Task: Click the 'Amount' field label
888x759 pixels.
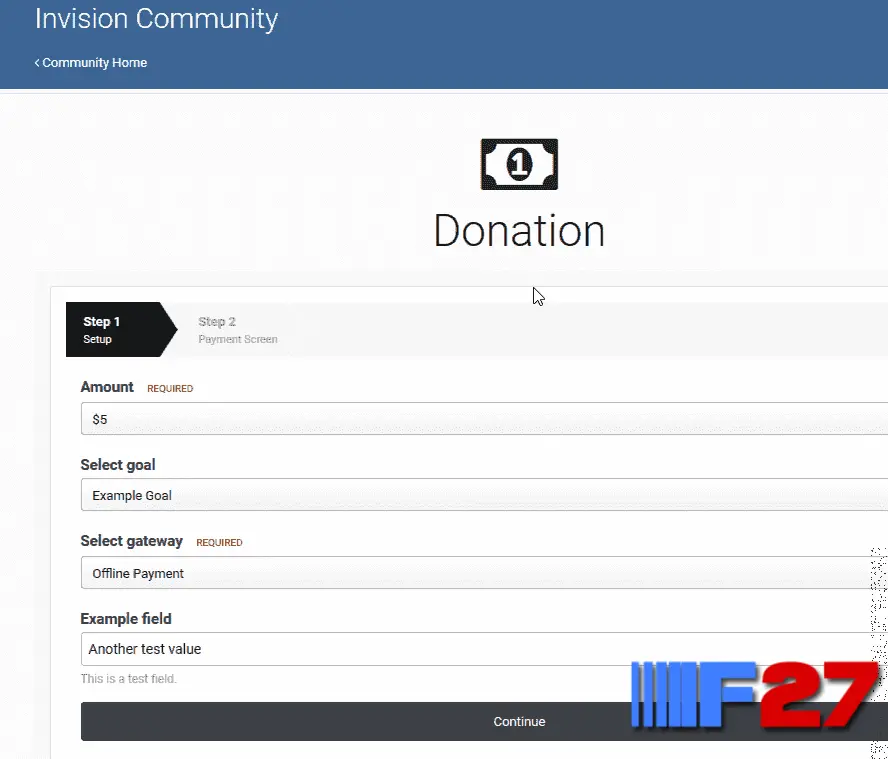Action: [107, 387]
